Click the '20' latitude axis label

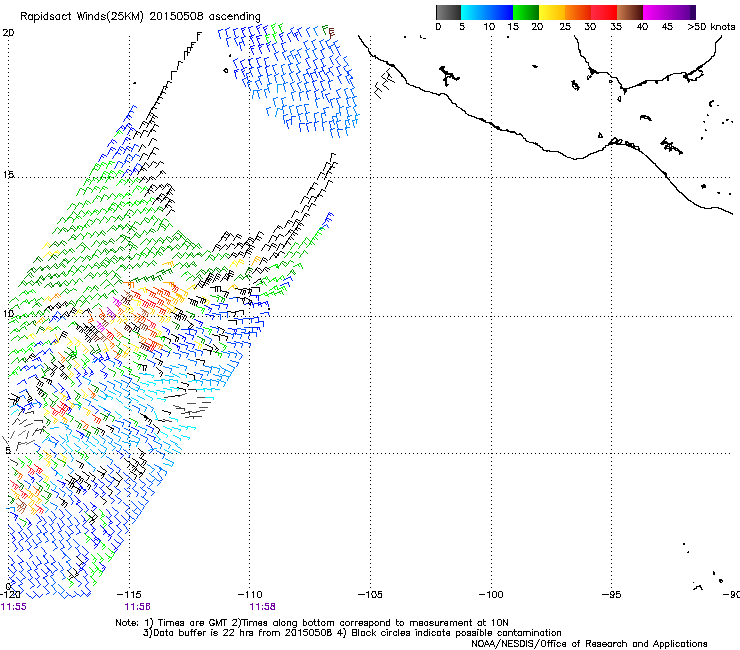click(x=8, y=33)
